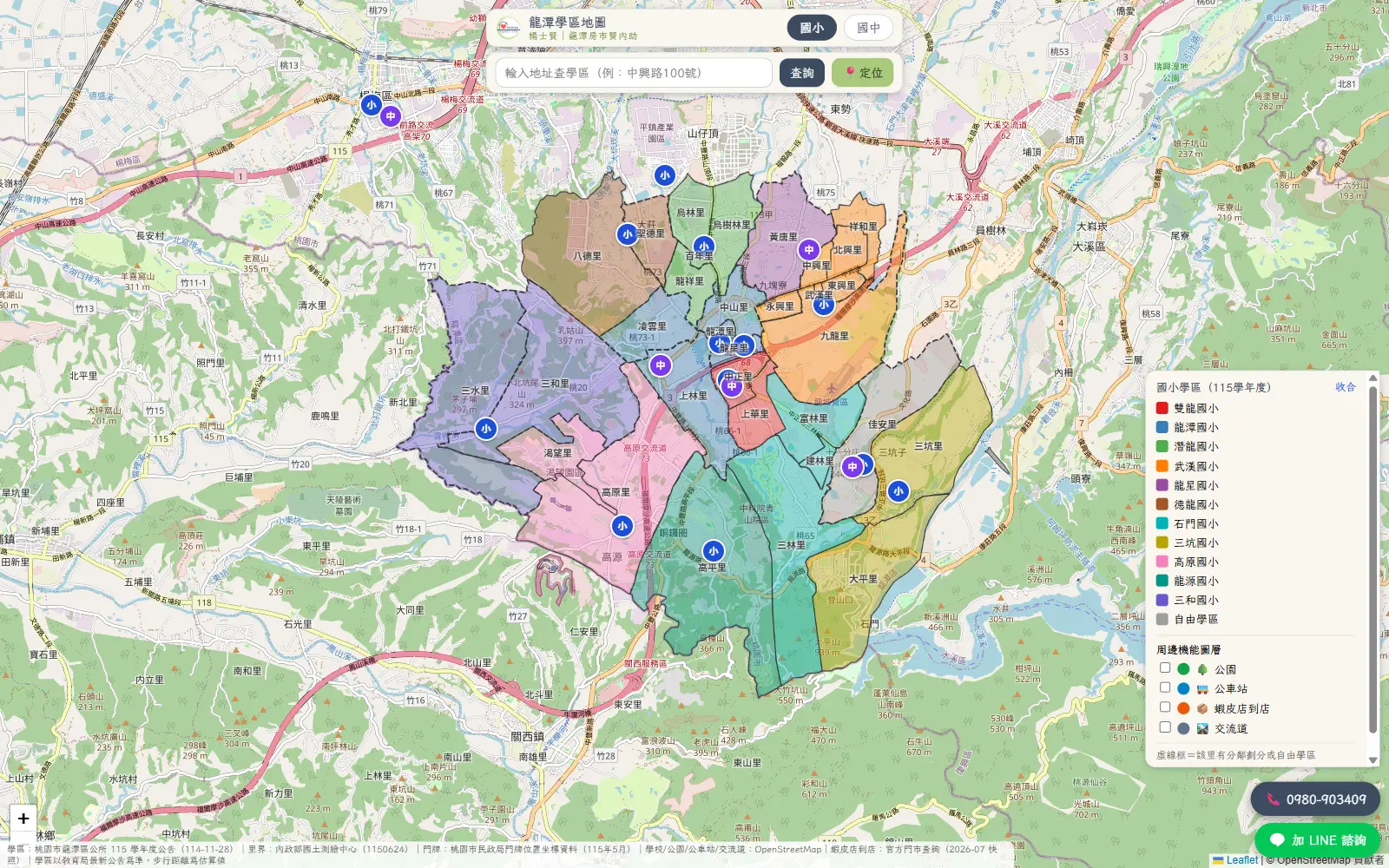Click the red 雙龍國小 color swatch
This screenshot has height=868, width=1389.
pos(1162,408)
